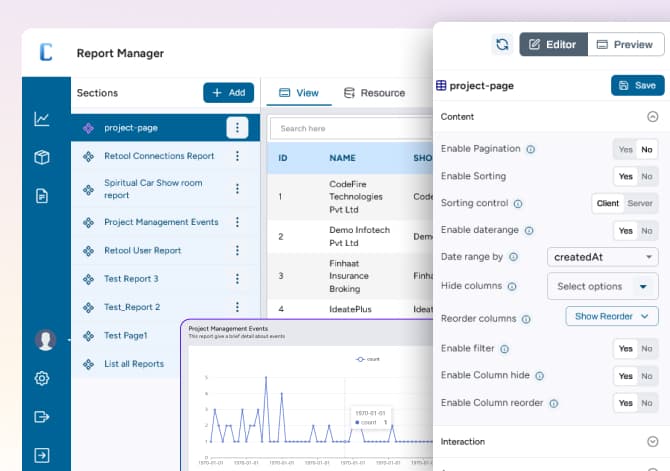Screen dimensions: 670x471
Task: Click the NAME column header
Action: (342, 158)
